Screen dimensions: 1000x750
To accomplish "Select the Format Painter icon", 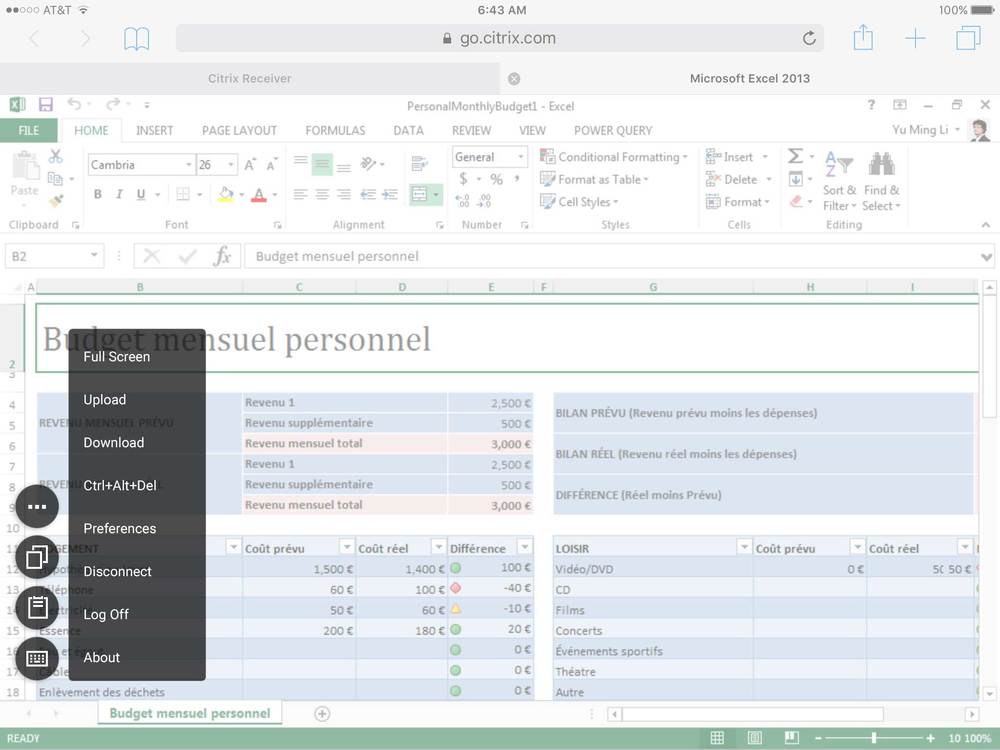I will (55, 198).
